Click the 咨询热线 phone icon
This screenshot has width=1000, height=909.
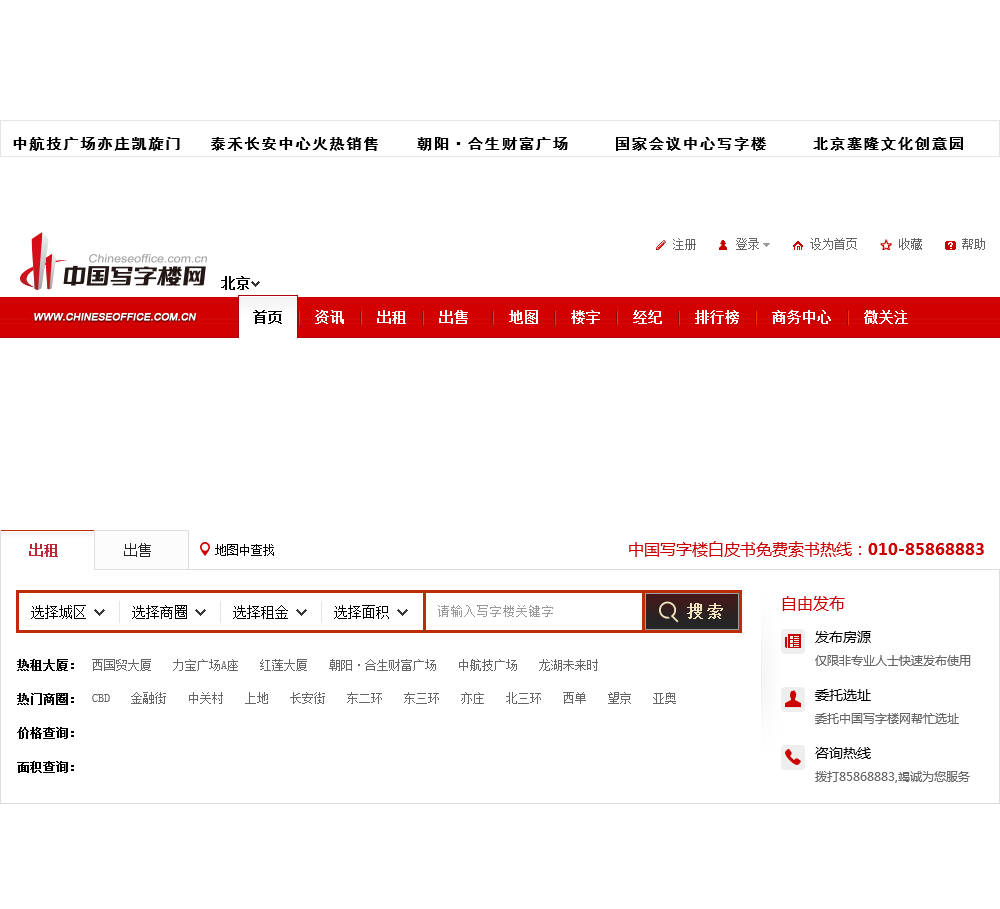[793, 757]
